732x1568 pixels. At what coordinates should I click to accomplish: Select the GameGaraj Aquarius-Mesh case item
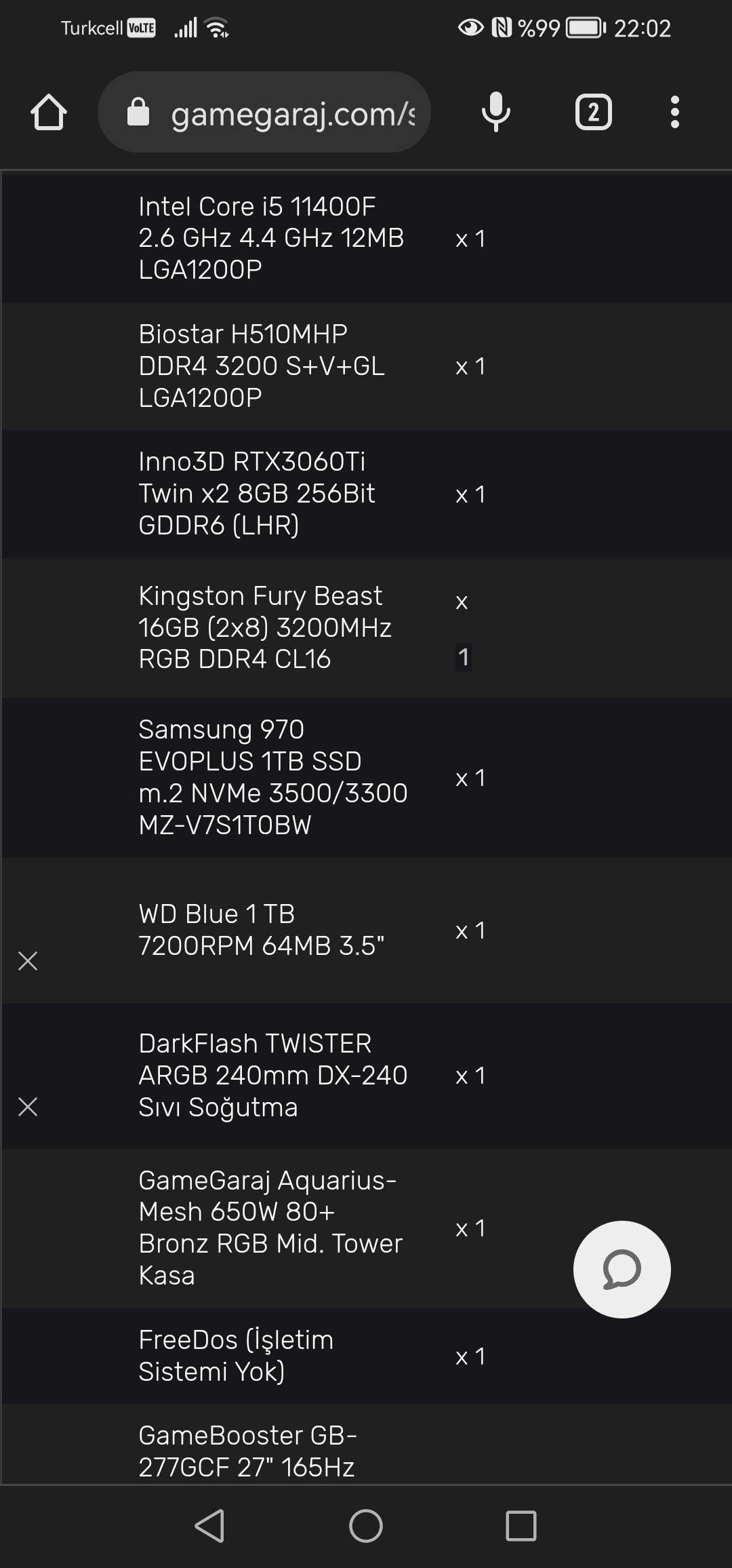270,1228
